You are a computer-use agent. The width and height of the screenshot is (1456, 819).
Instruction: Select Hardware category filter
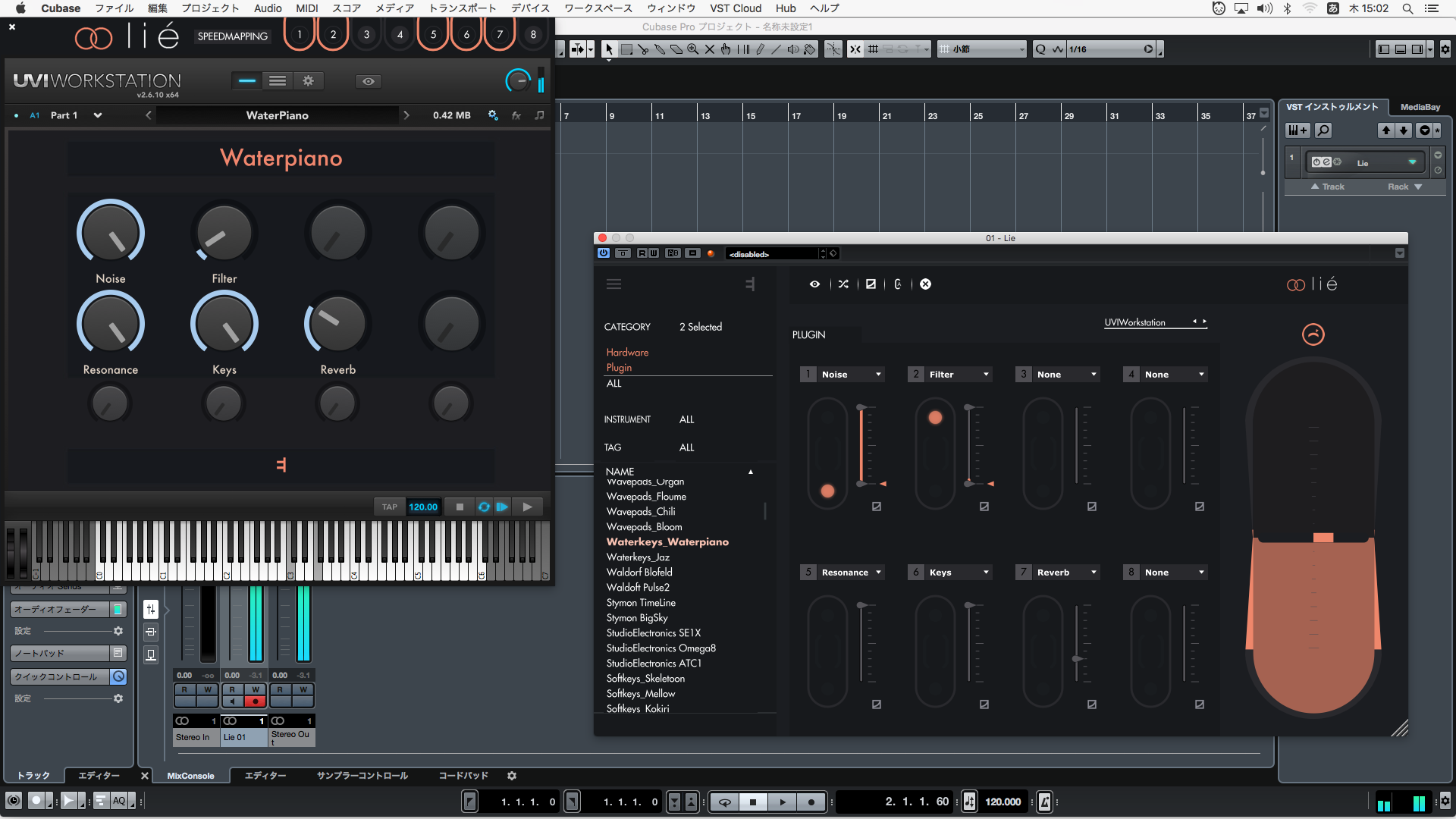(x=627, y=353)
